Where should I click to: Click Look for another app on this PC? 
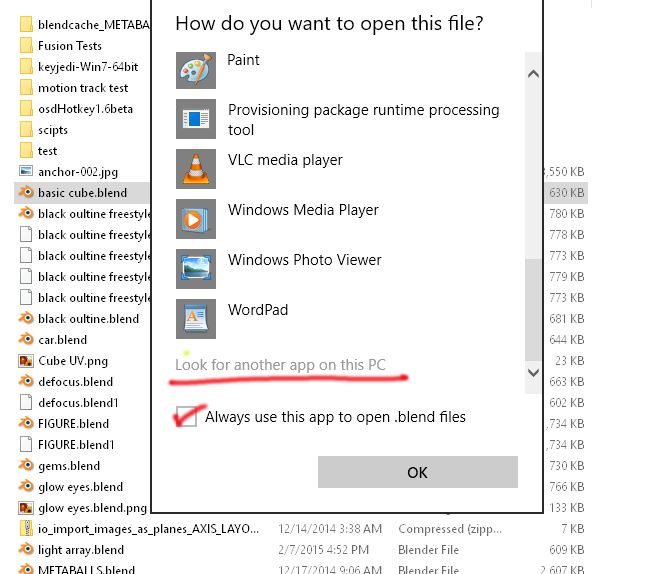coord(280,365)
